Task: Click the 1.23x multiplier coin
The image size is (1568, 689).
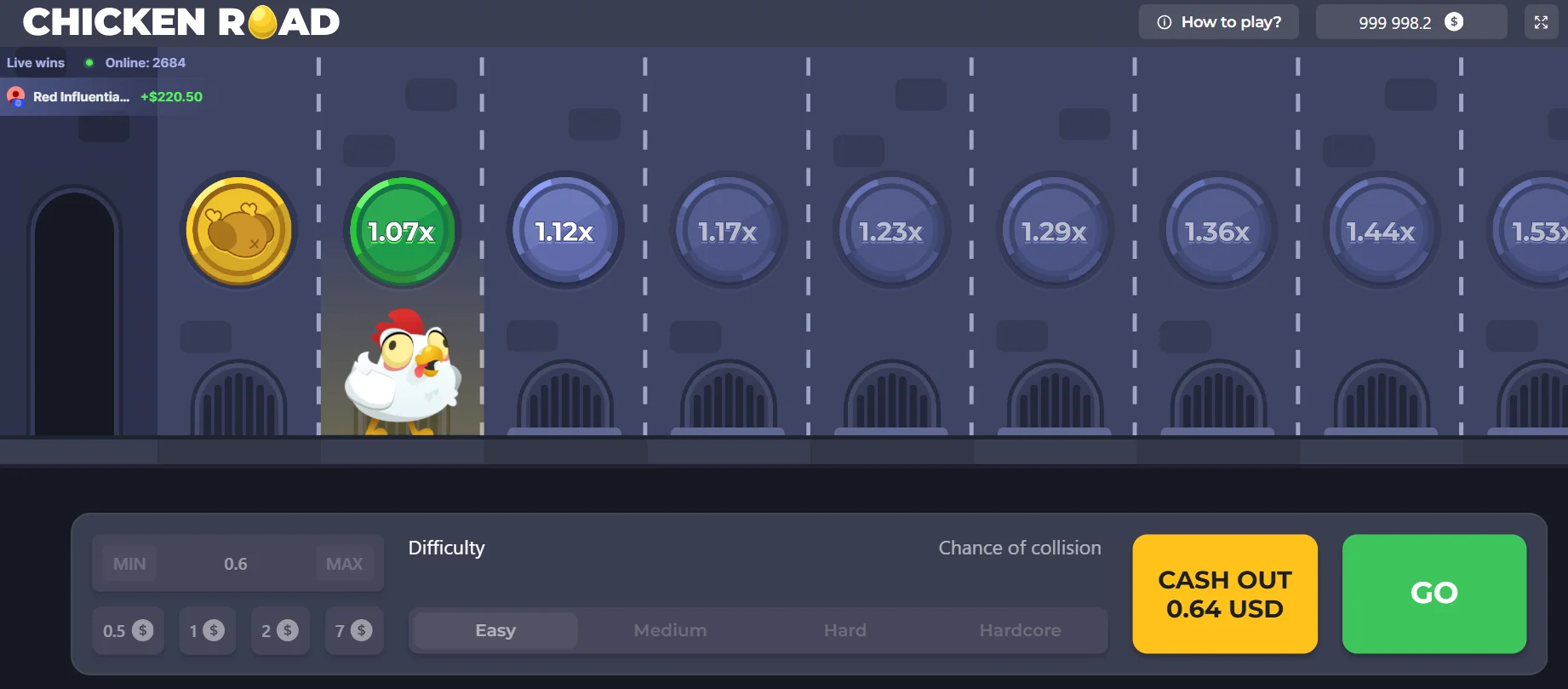Action: (892, 231)
